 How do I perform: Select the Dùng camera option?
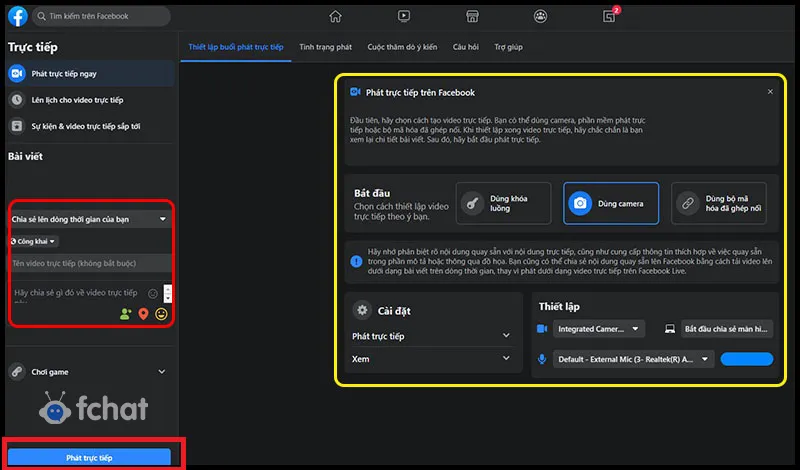pyautogui.click(x=611, y=204)
